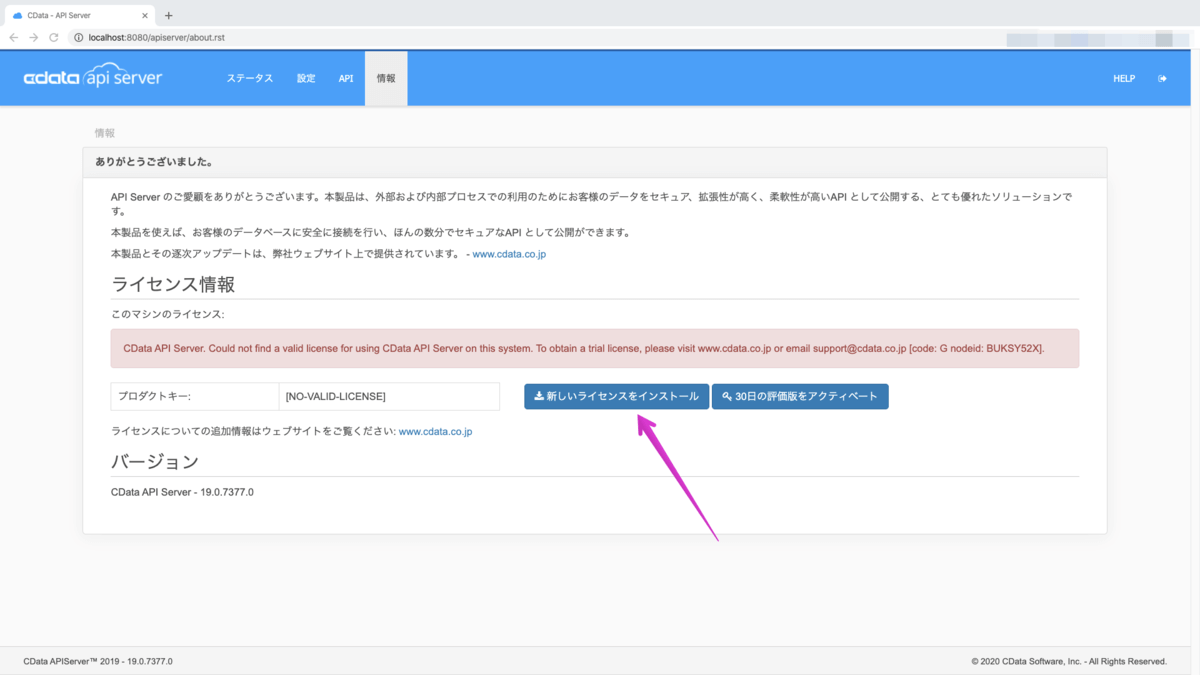Reload the page with the refresh icon
This screenshot has width=1200, height=675.
[x=55, y=37]
